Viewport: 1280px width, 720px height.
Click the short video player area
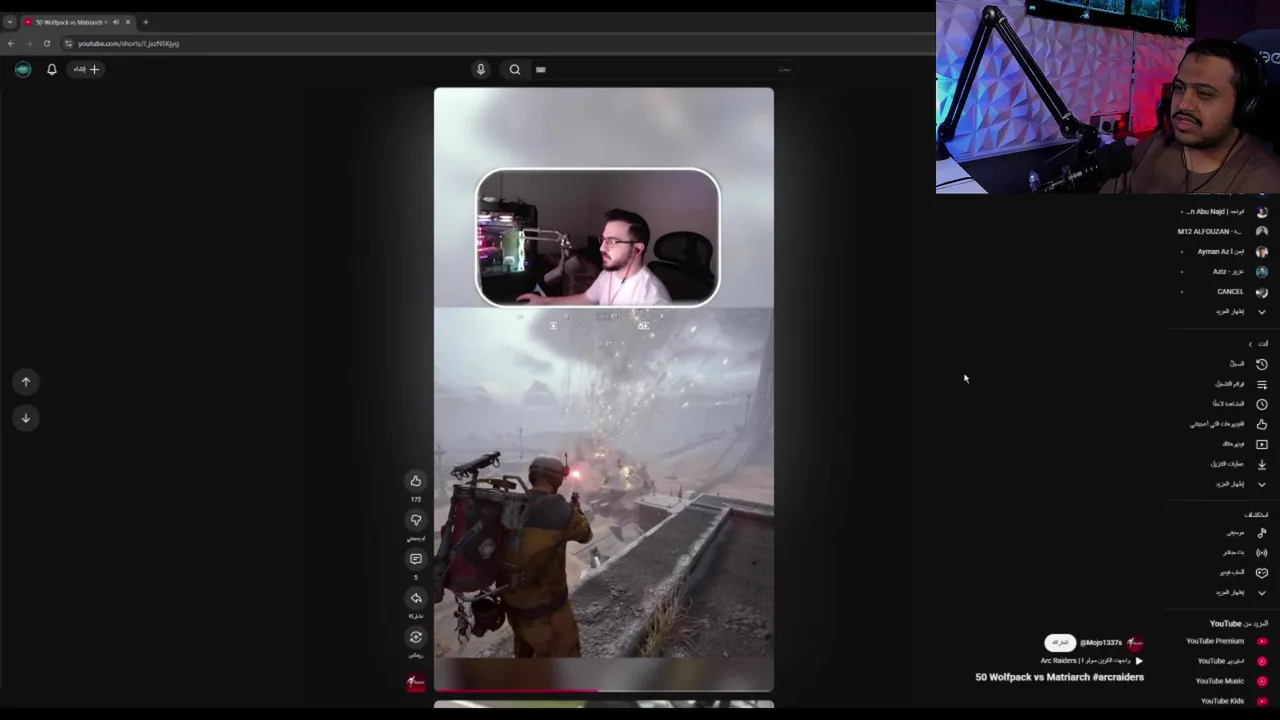pos(604,390)
